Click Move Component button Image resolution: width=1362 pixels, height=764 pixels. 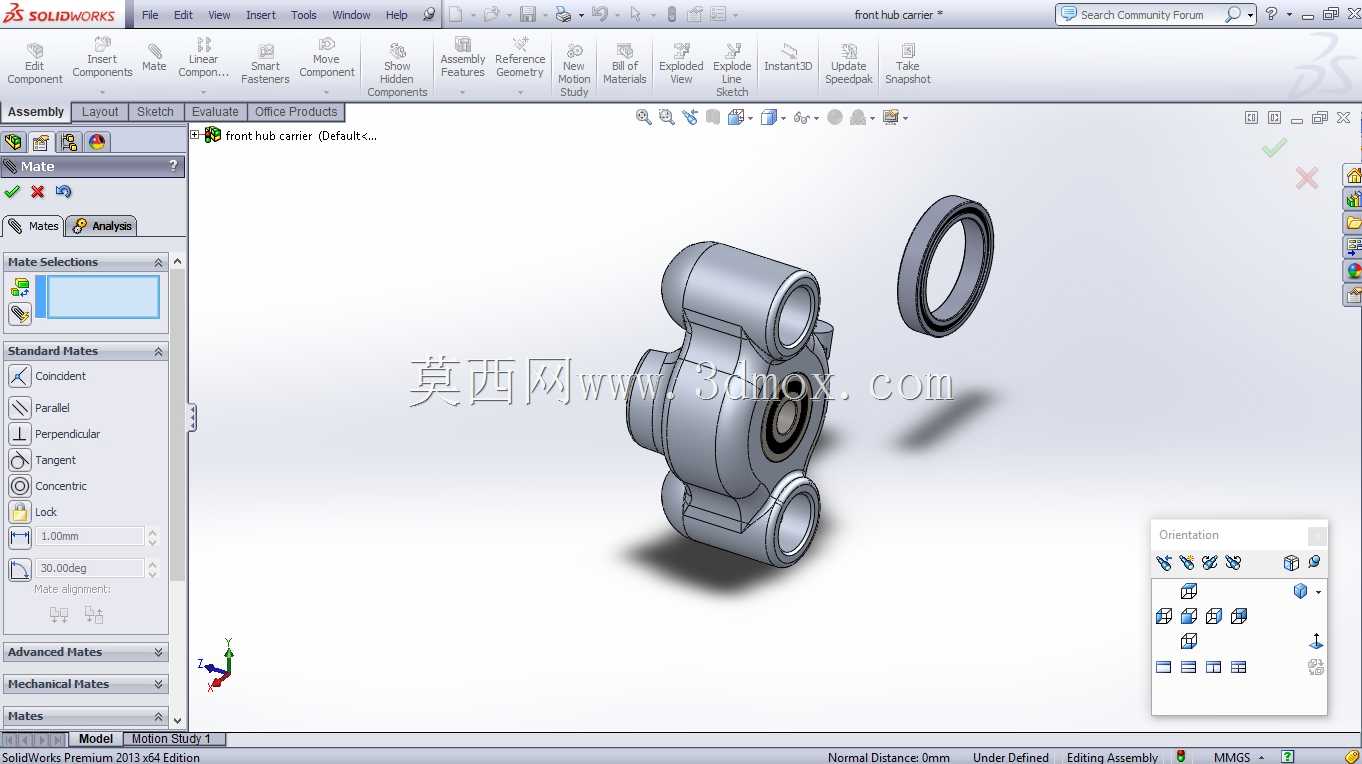326,58
